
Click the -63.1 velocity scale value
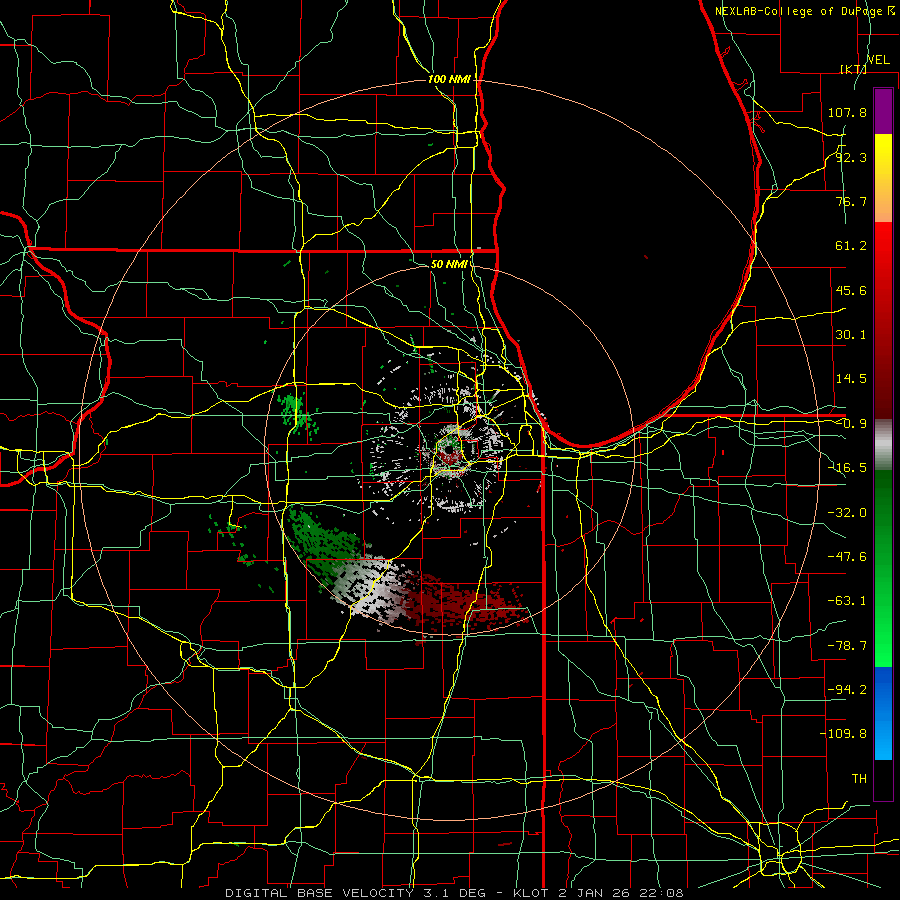click(x=847, y=601)
